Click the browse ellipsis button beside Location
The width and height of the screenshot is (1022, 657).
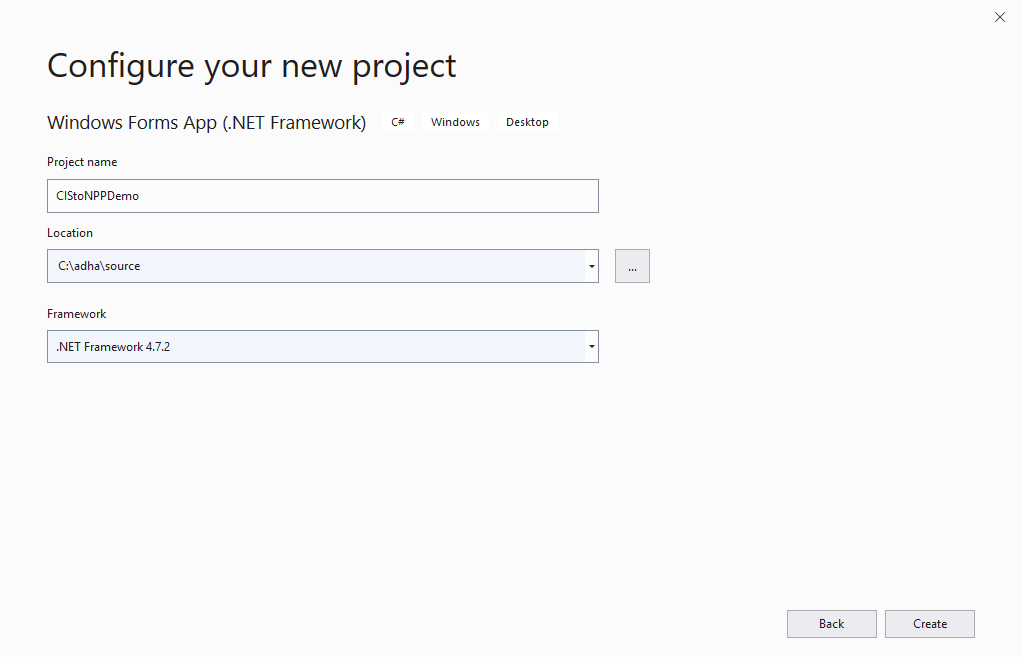632,266
